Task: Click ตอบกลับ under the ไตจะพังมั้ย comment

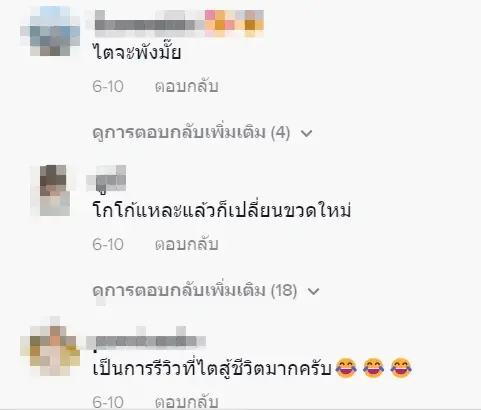Action: click(x=187, y=86)
